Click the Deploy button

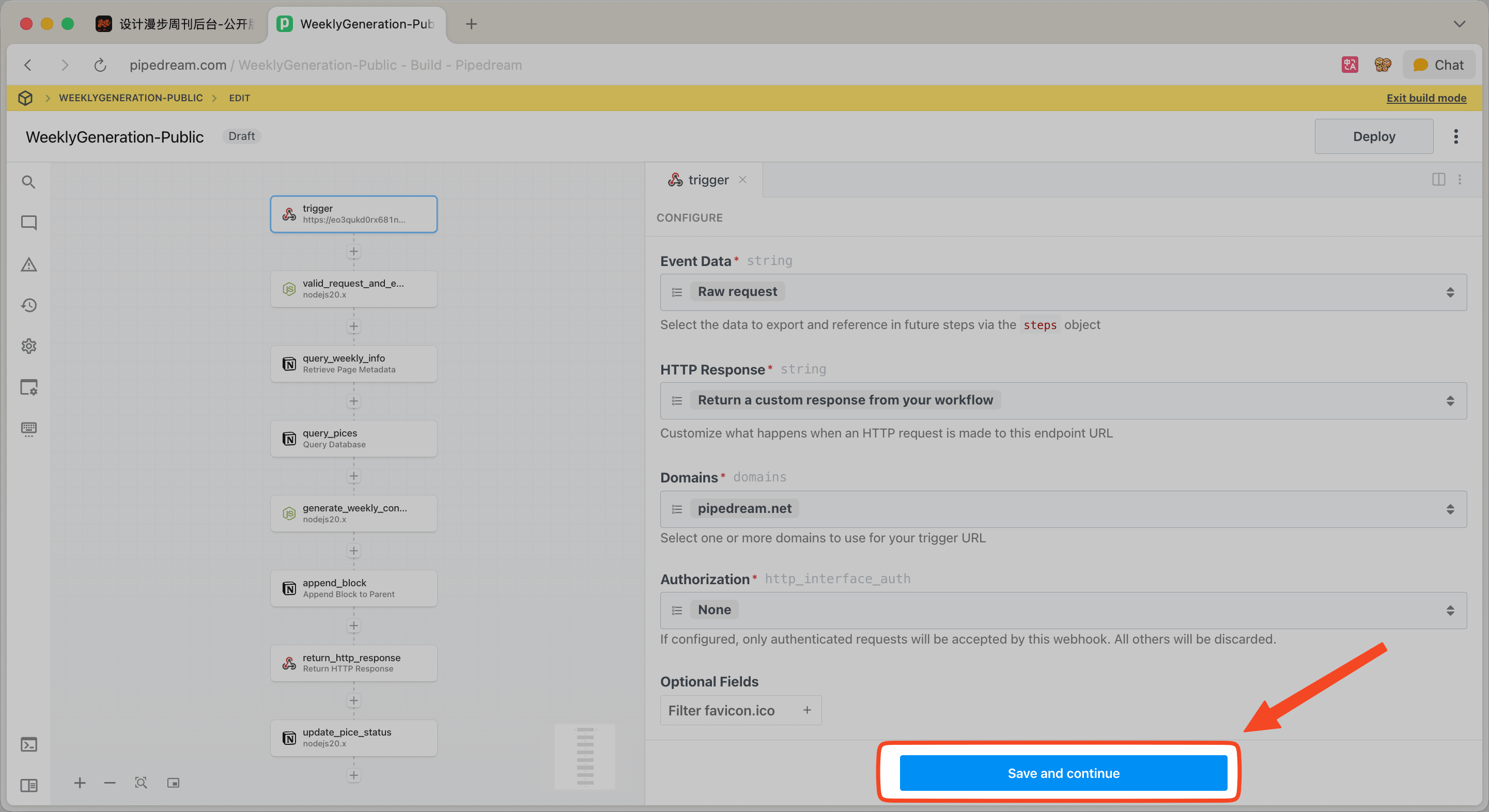pyautogui.click(x=1373, y=136)
